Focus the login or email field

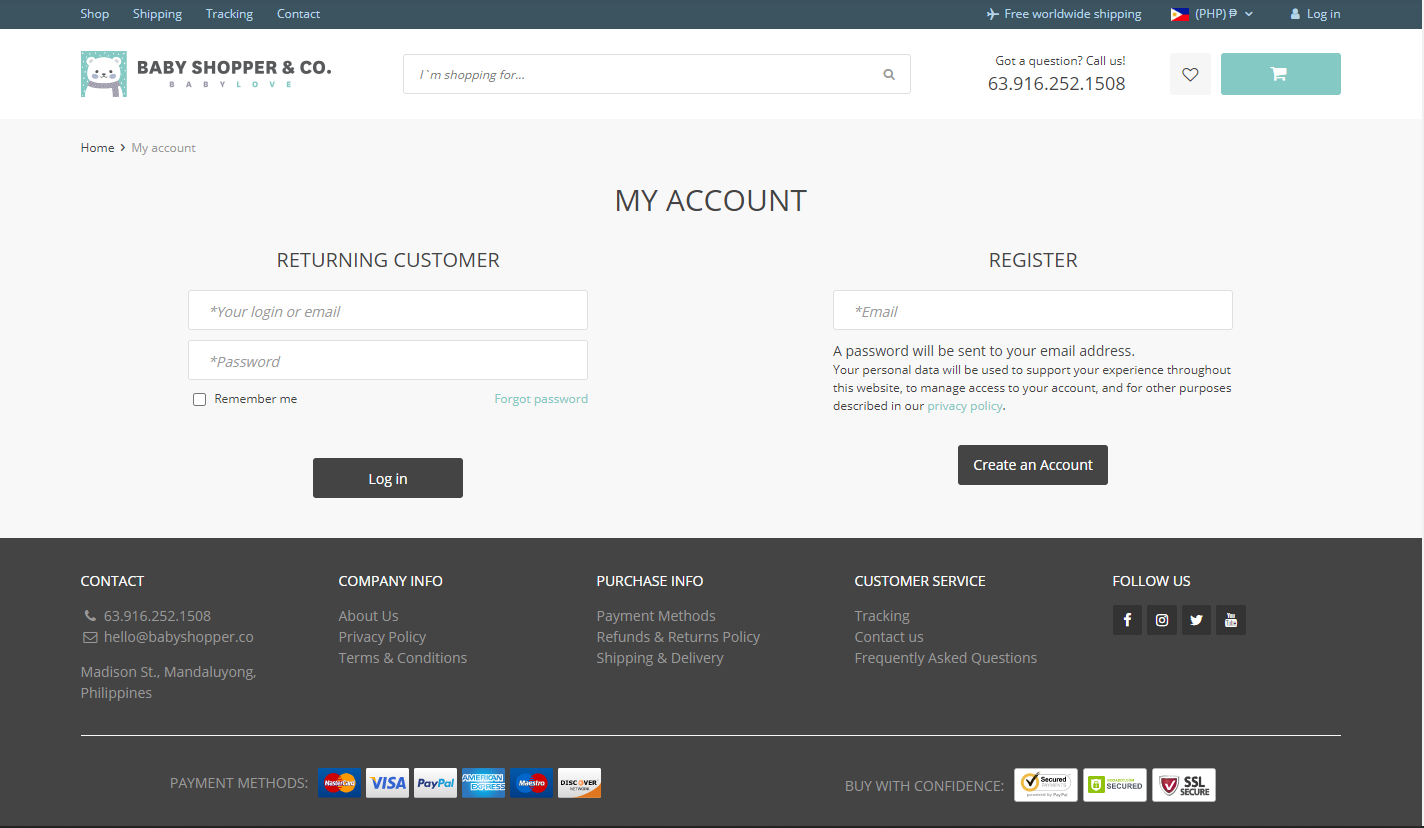coord(388,311)
